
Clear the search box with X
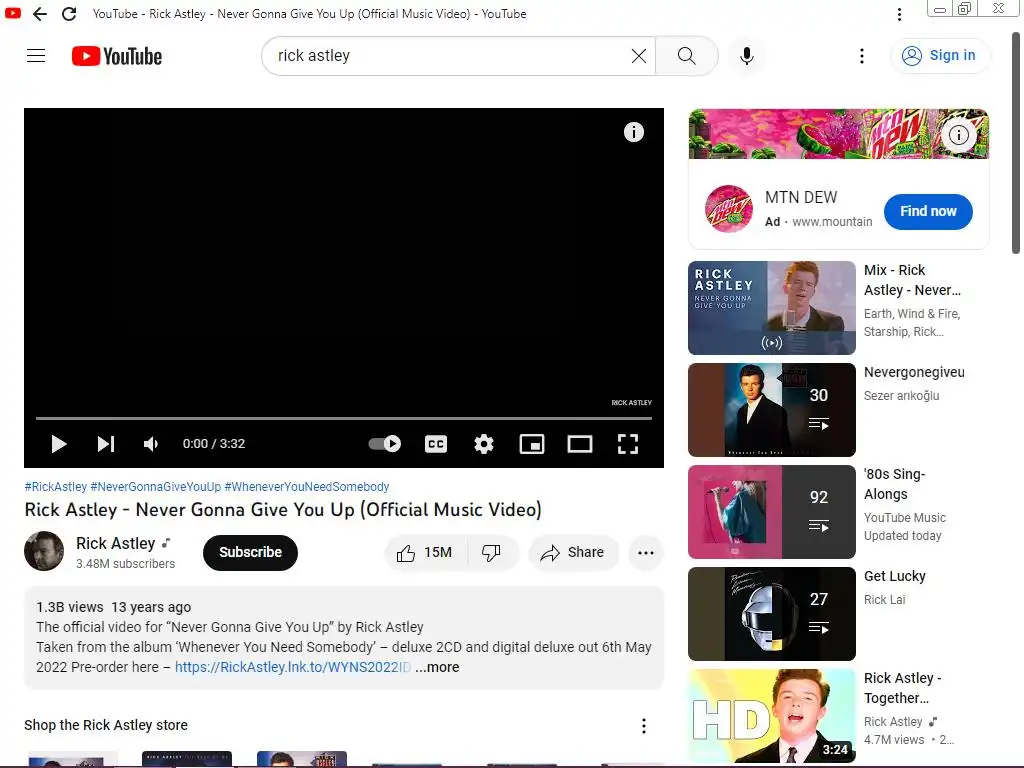(x=639, y=56)
